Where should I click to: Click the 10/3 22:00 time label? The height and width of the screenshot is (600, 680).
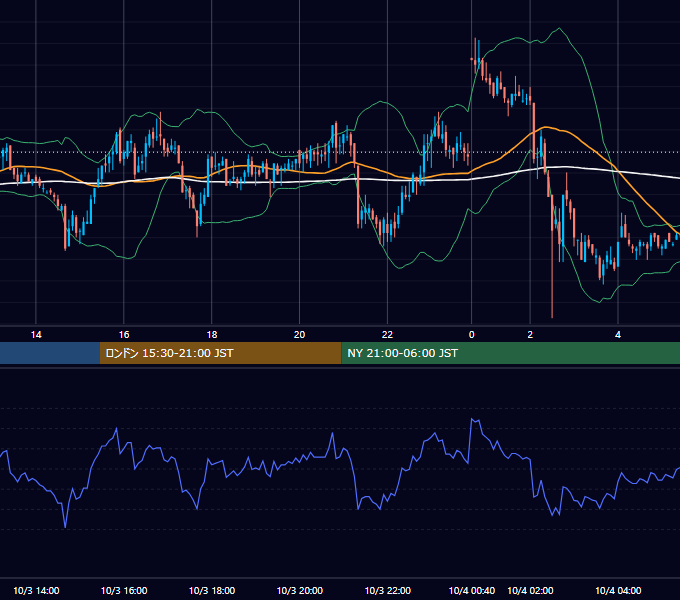tap(388, 590)
